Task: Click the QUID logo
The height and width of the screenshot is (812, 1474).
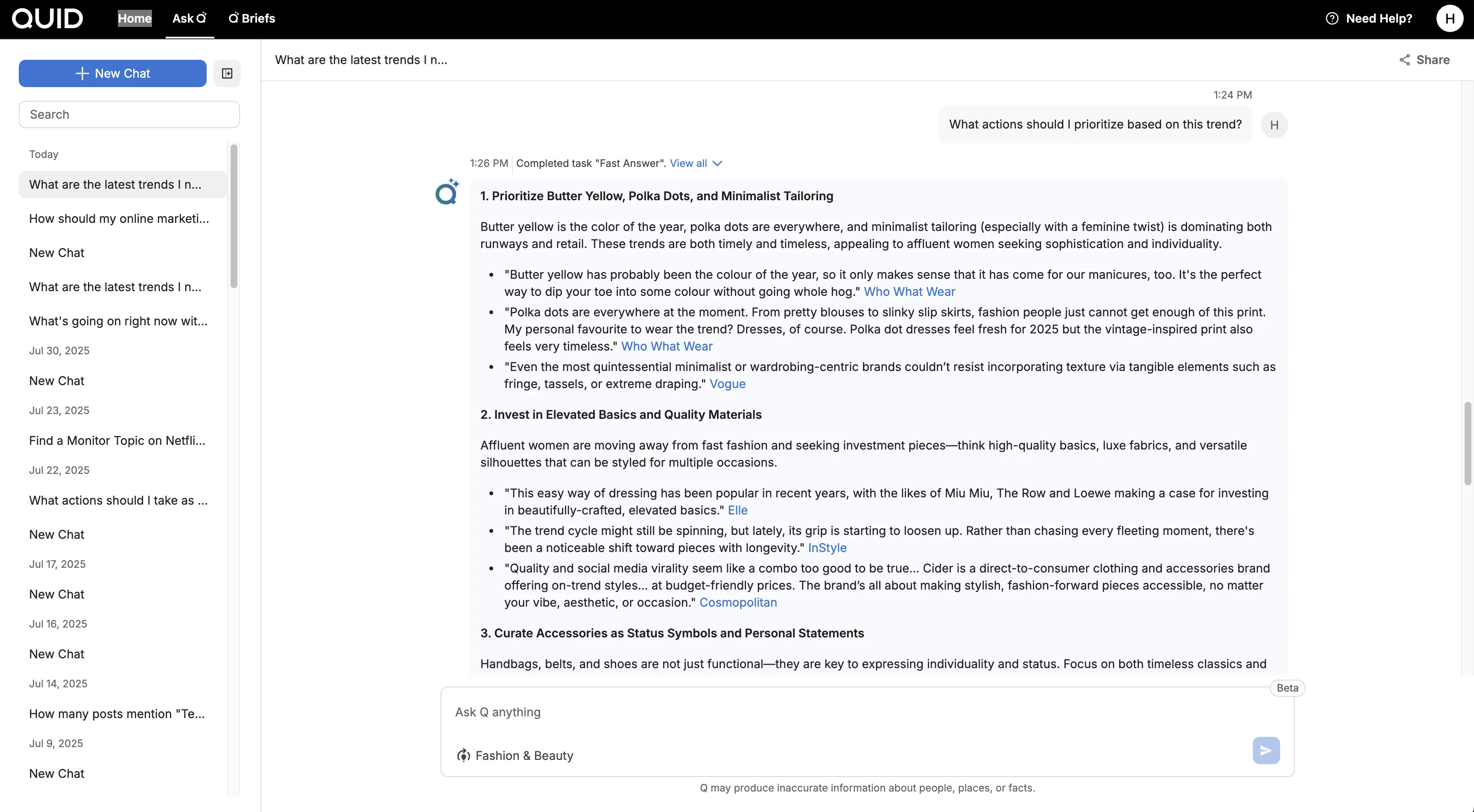Action: [47, 18]
